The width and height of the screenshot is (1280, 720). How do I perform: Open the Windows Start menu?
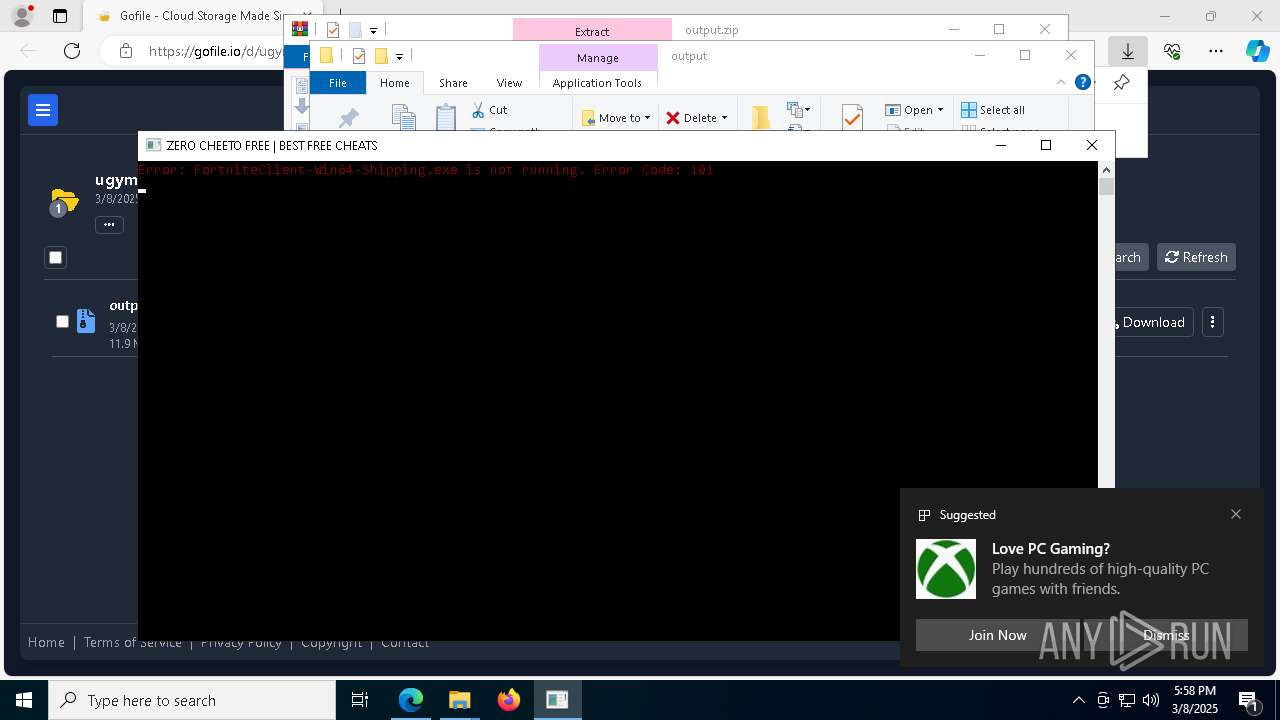tap(24, 700)
